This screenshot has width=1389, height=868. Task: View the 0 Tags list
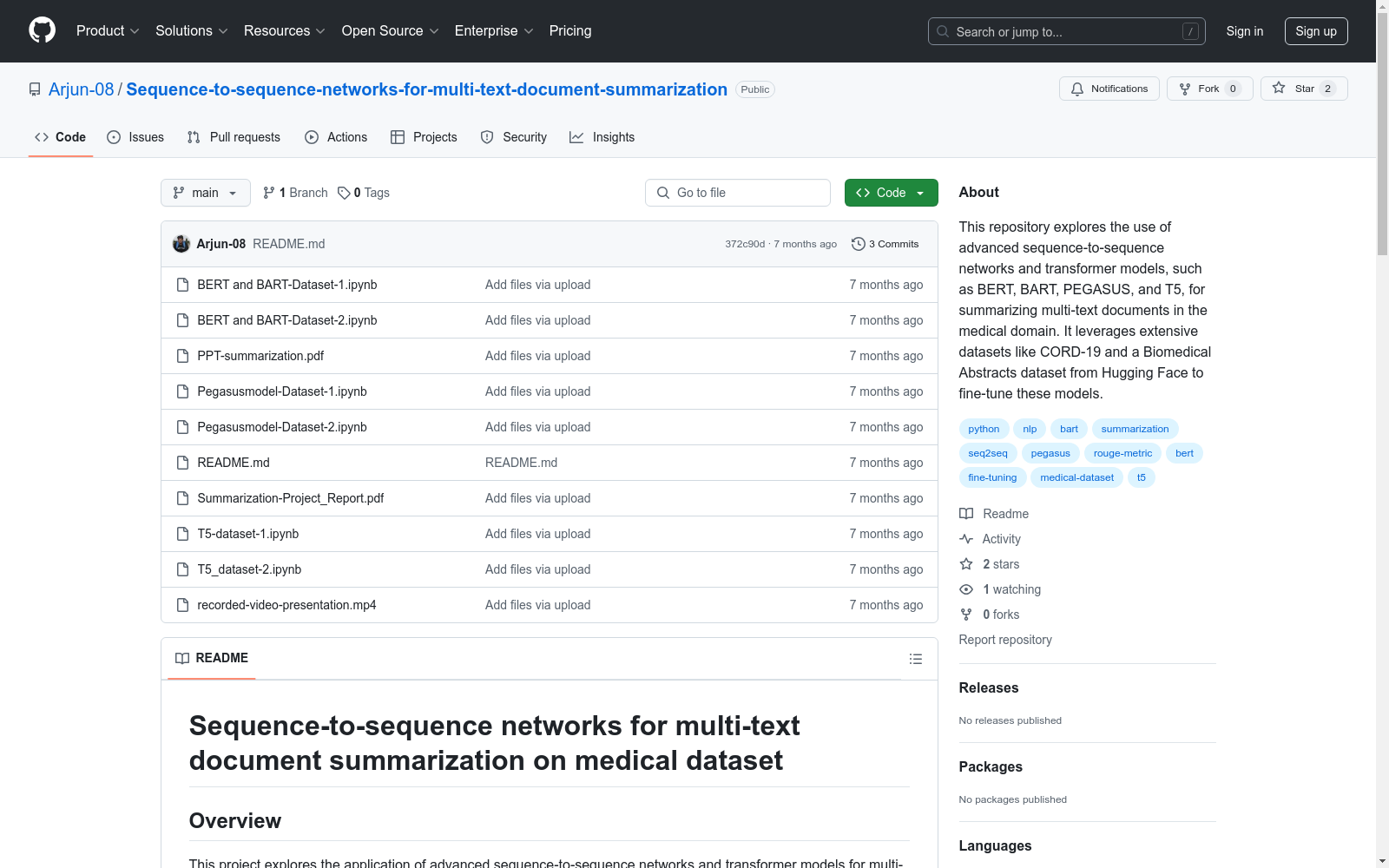364,193
